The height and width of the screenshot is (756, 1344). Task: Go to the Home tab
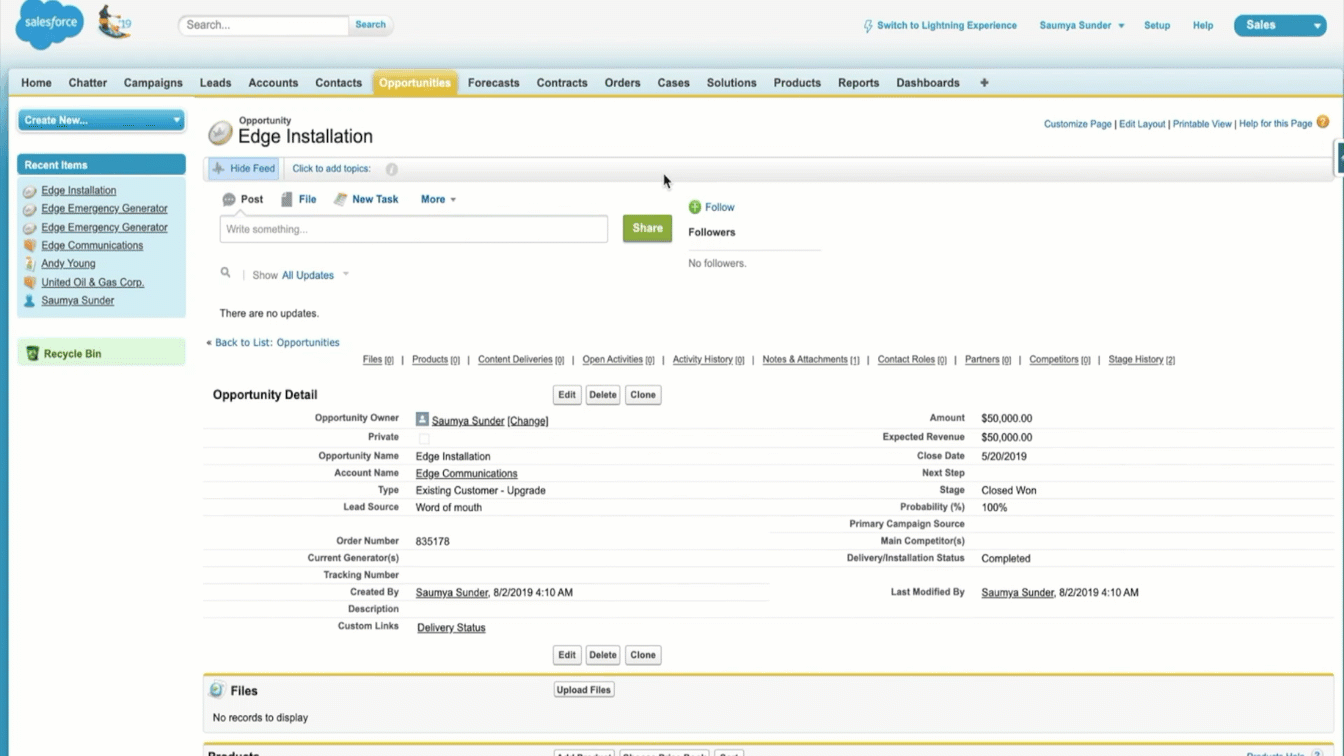(36, 83)
